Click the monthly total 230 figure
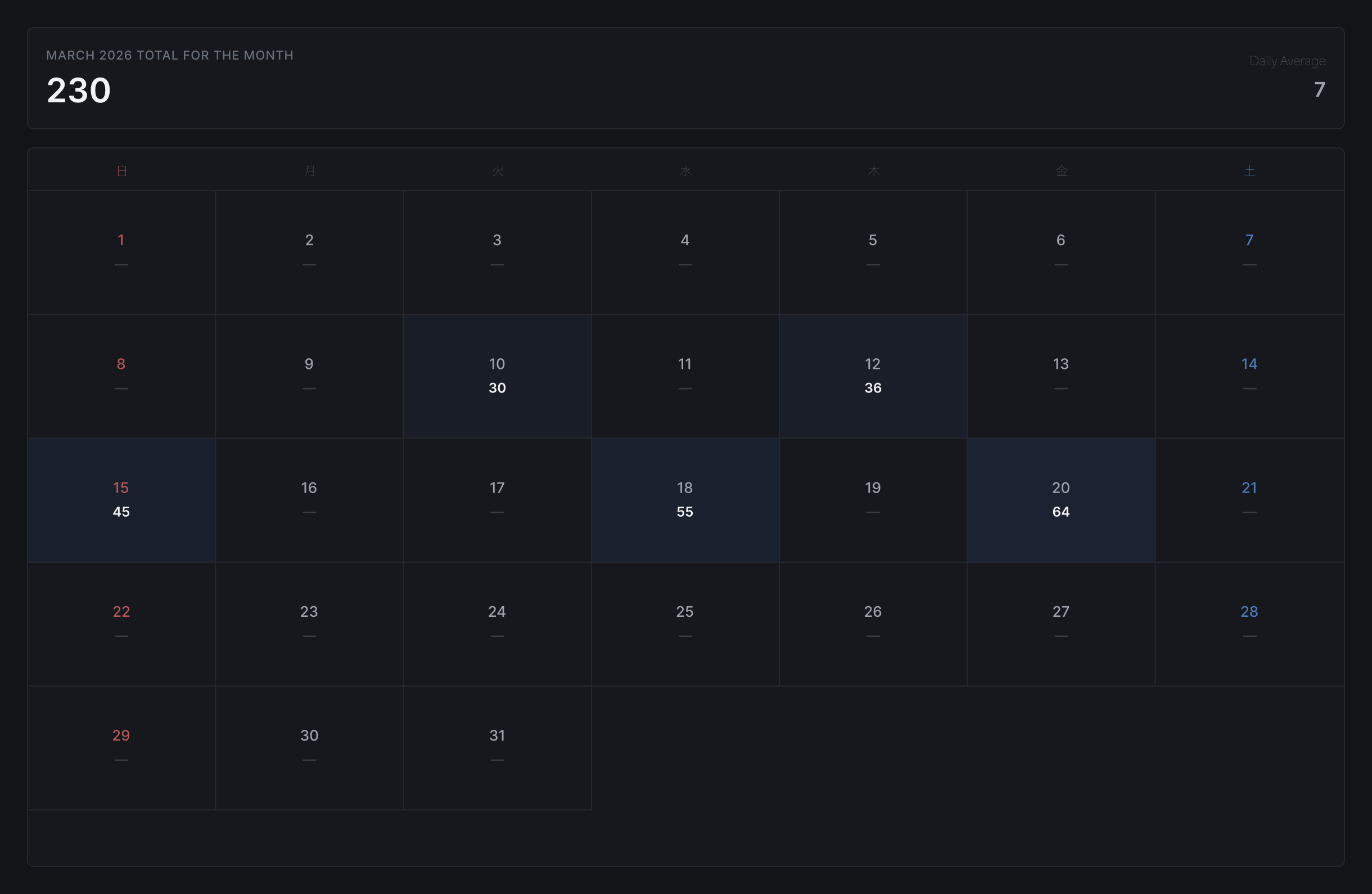The width and height of the screenshot is (1372, 894). [x=79, y=91]
